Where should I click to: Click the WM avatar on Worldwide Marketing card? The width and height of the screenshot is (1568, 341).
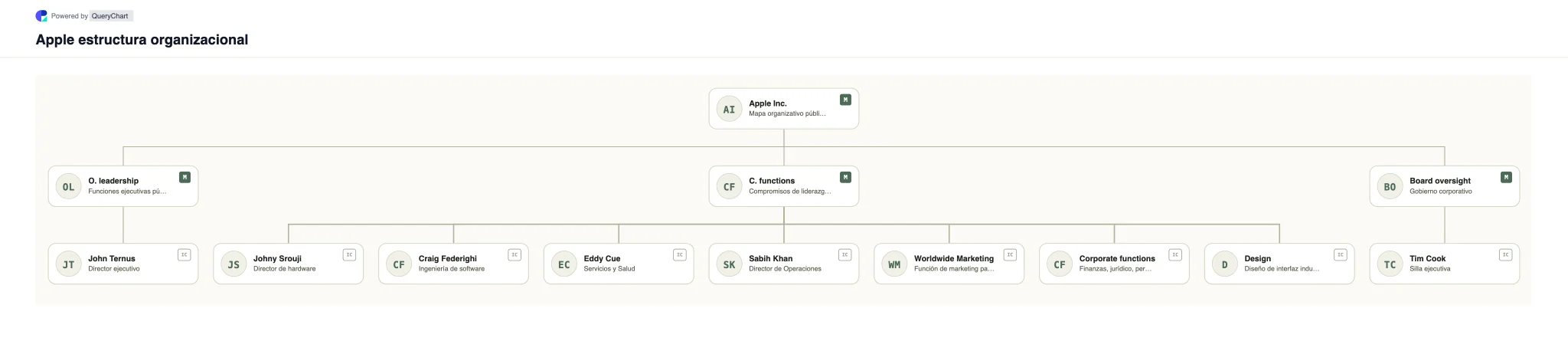click(894, 264)
